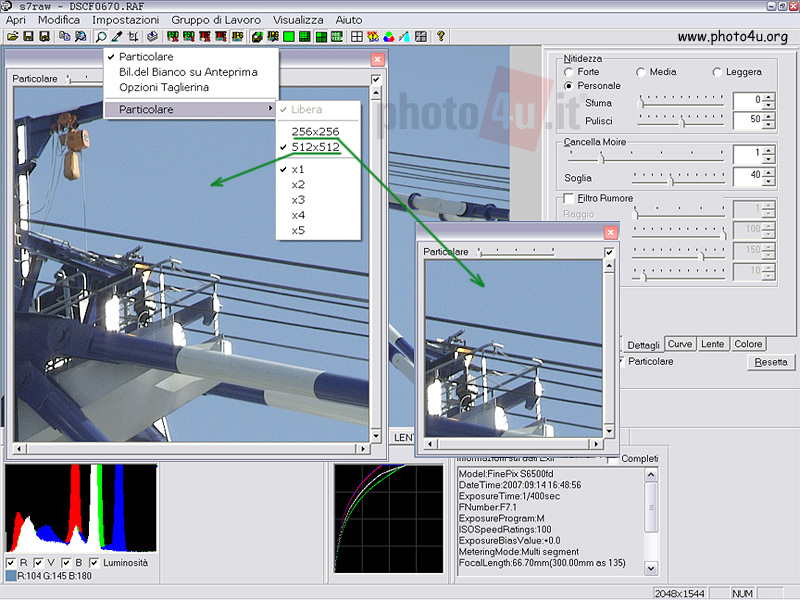Close the large Particolare window
The image size is (800, 600).
pyautogui.click(x=377, y=60)
